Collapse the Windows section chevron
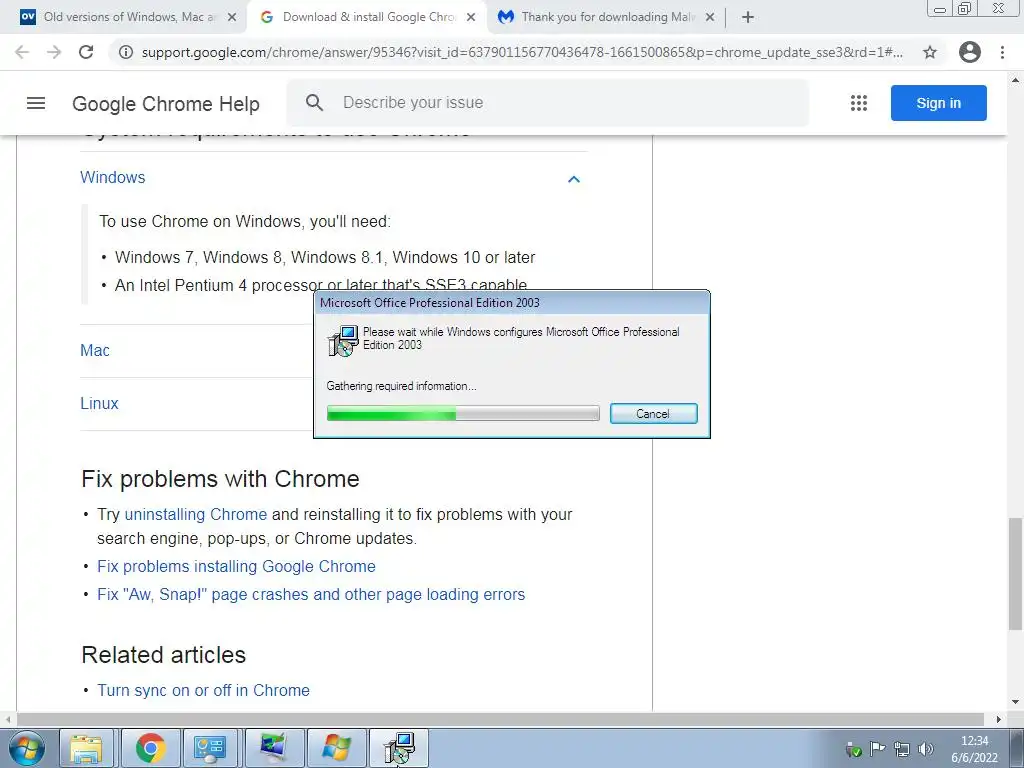 click(573, 179)
